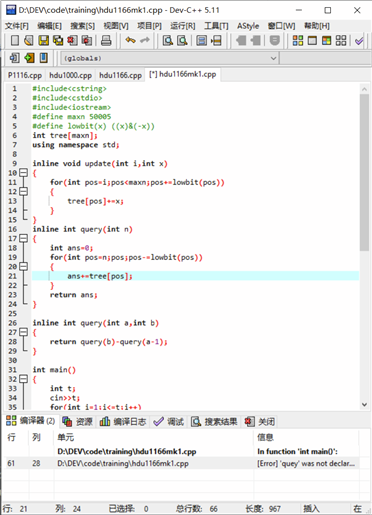Open the (globals) scope dropdown
Viewport: 372px width, 515px height.
pyautogui.click(x=169, y=58)
